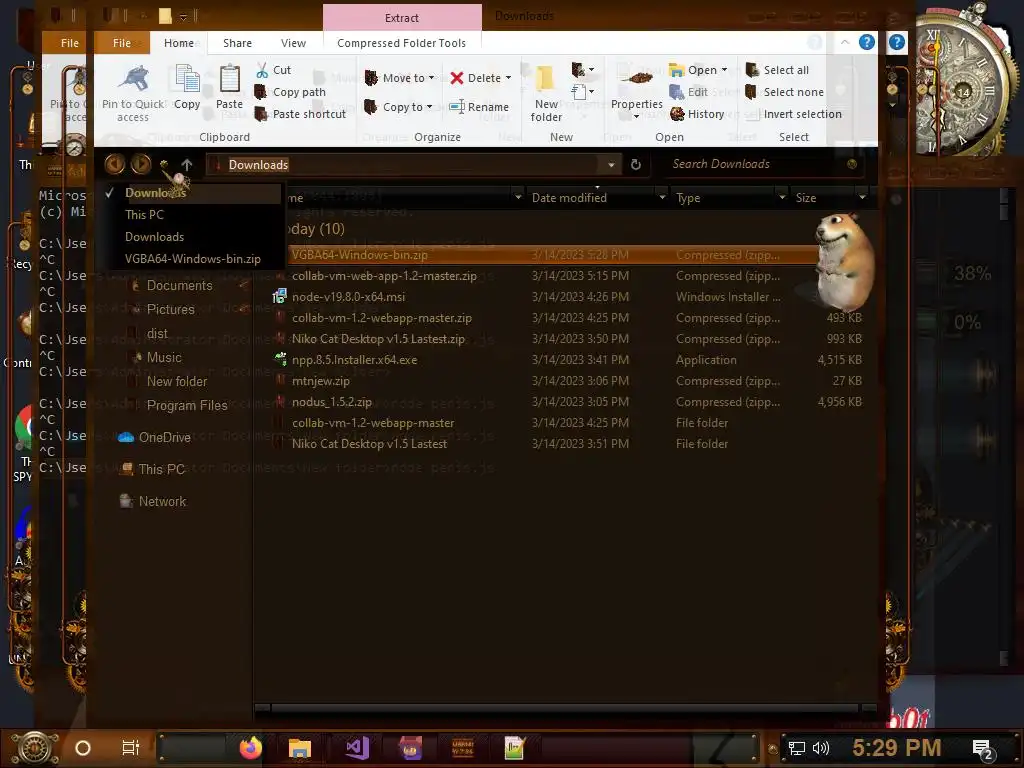Collapse the ribbon with the chevron arrow
Image resolution: width=1024 pixels, height=768 pixels.
click(844, 42)
